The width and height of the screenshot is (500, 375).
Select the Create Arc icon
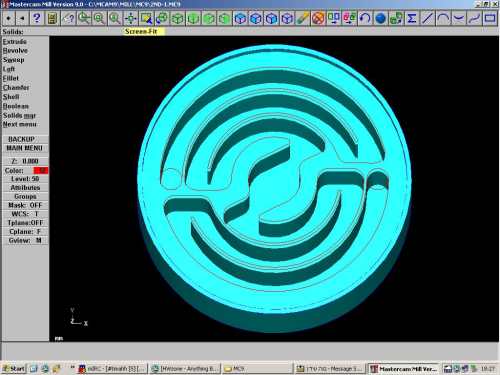[x=443, y=18]
